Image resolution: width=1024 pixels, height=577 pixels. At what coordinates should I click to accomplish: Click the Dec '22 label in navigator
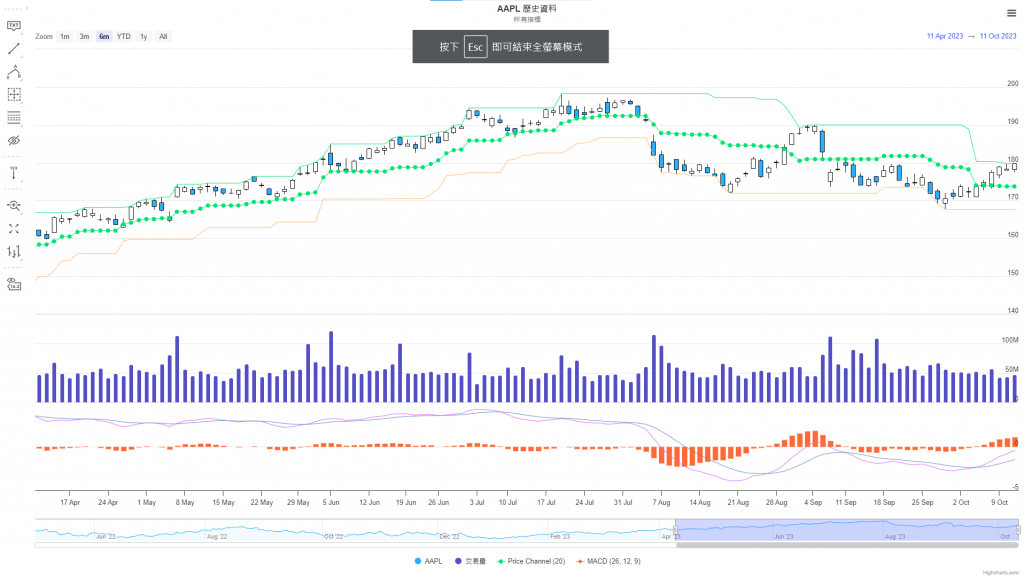tap(449, 537)
